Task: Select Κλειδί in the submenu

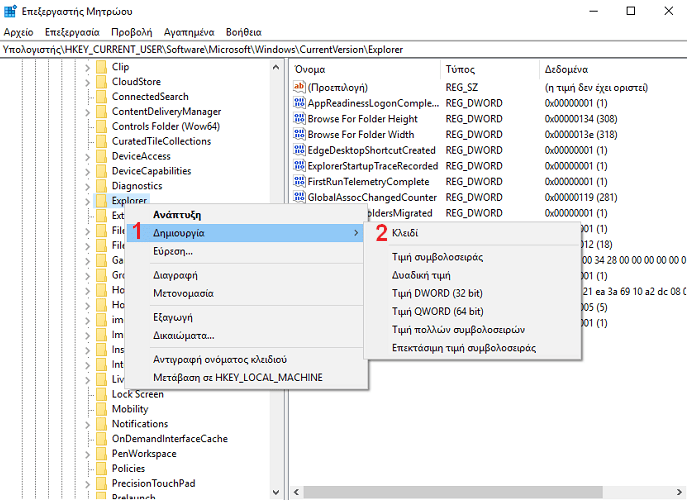Action: (x=473, y=233)
